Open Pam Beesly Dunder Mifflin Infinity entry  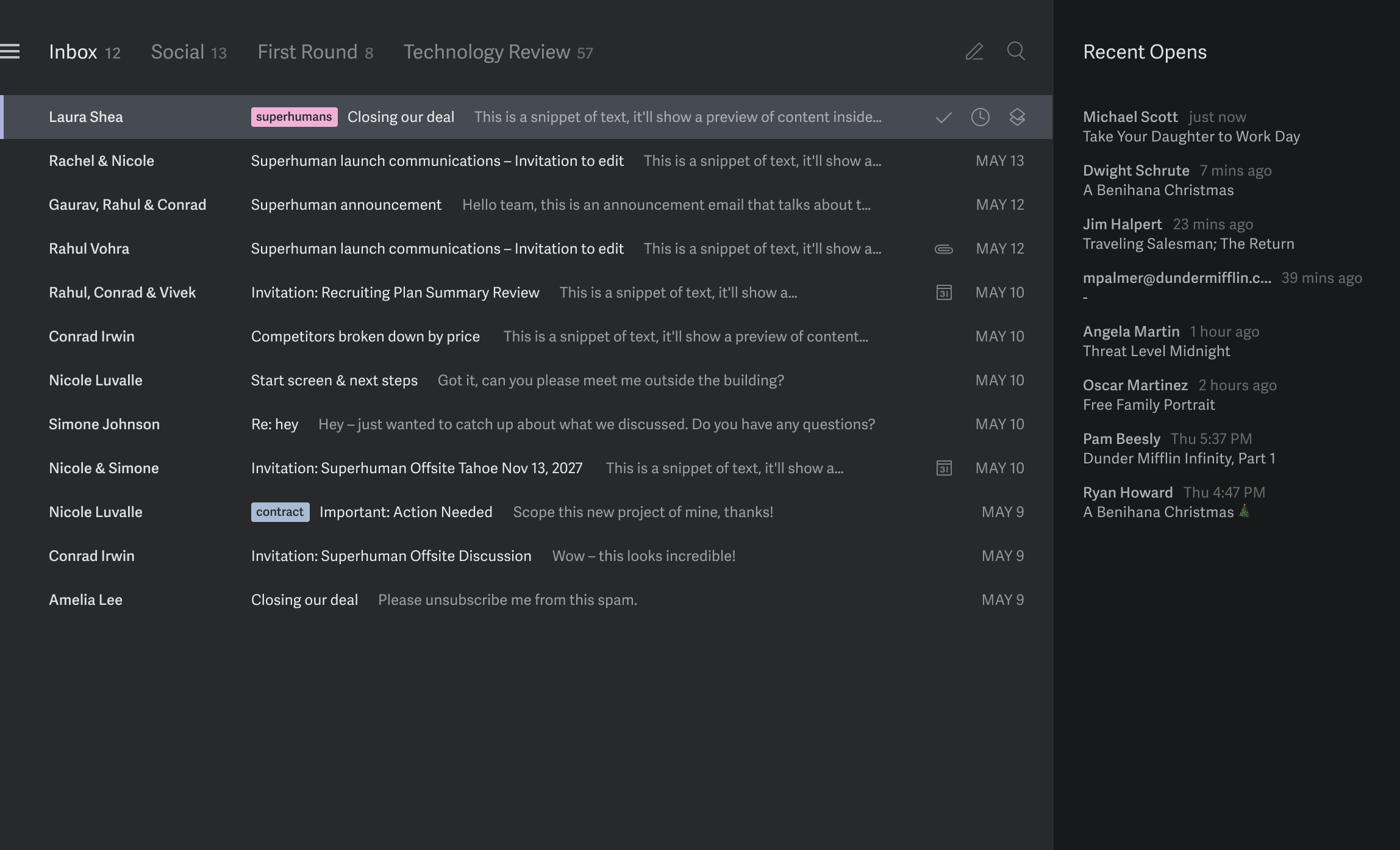coord(1179,449)
